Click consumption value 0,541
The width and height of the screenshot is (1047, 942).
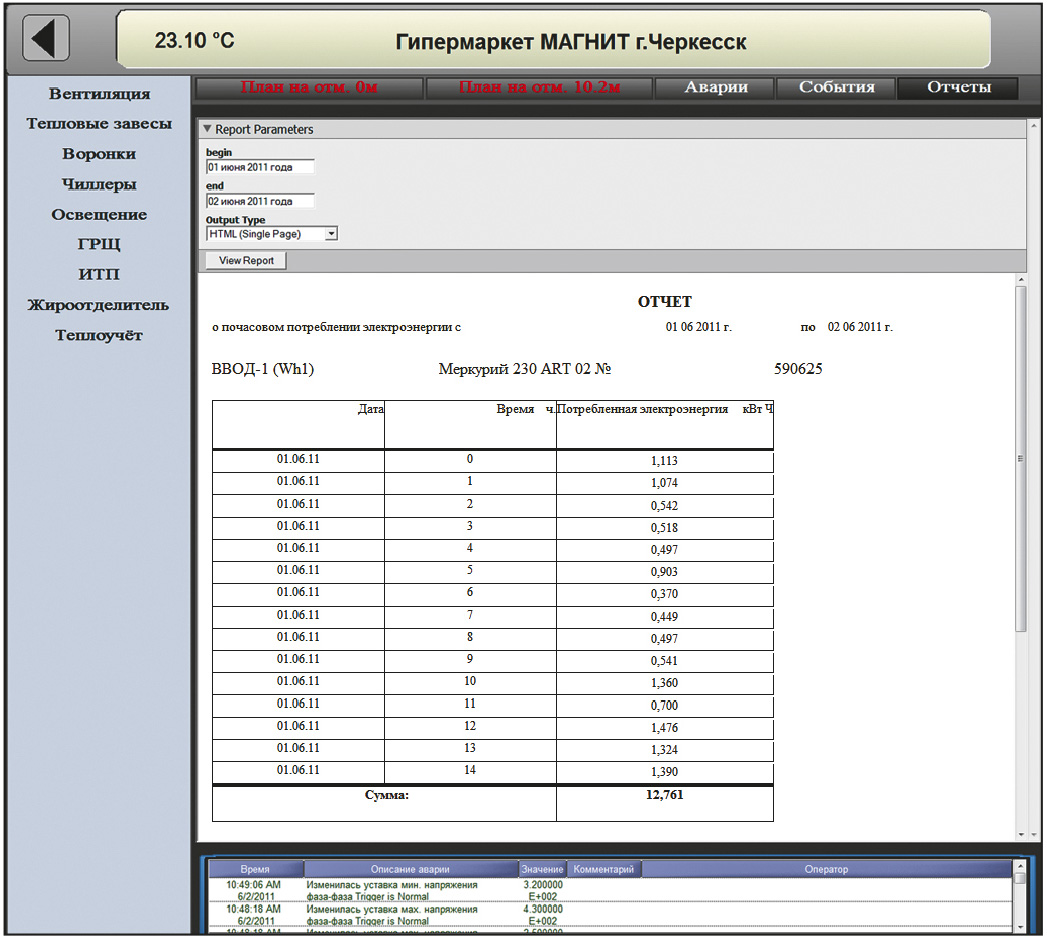(x=664, y=660)
